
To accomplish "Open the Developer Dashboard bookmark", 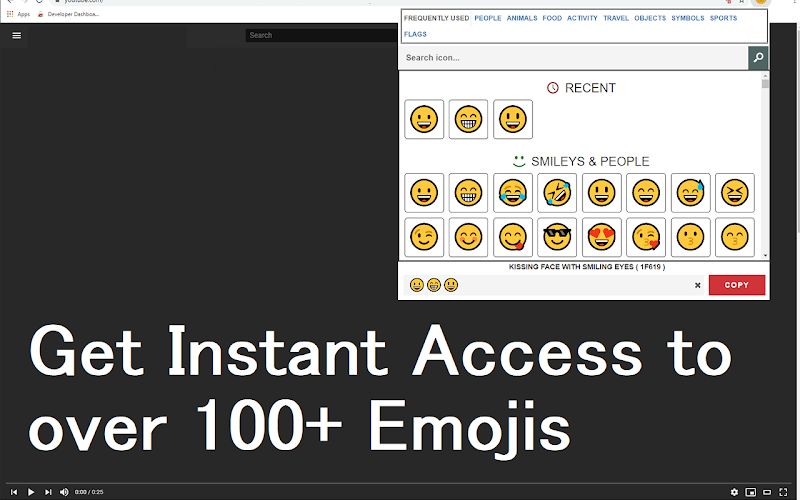I will click(x=68, y=14).
